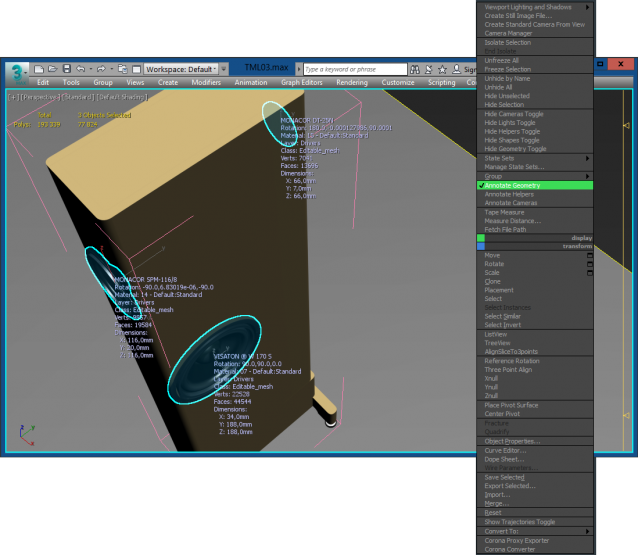Screen dimensions: 638x555
Task: Open the Workspace: Default dropdown
Action: [x=181, y=69]
